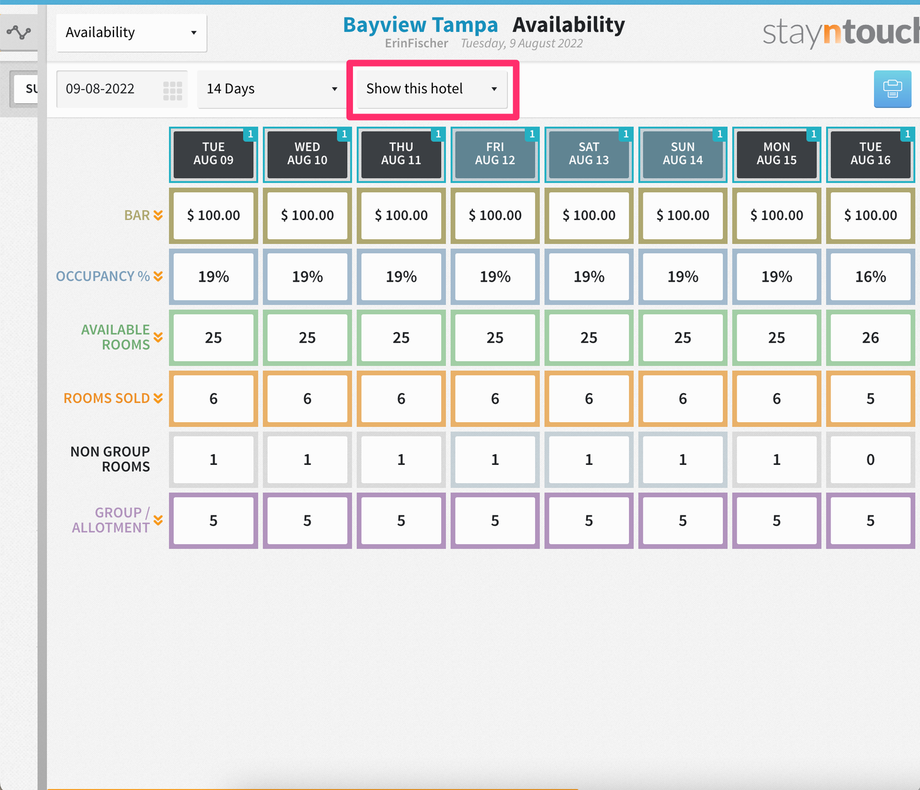Click the 26 available rooms cell
920x790 pixels.
871,337
